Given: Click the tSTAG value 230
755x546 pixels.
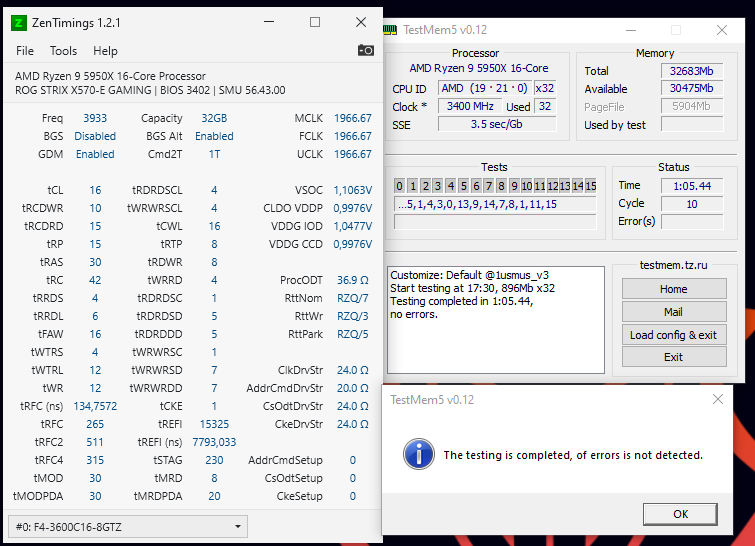Looking at the screenshot, I should point(214,460).
